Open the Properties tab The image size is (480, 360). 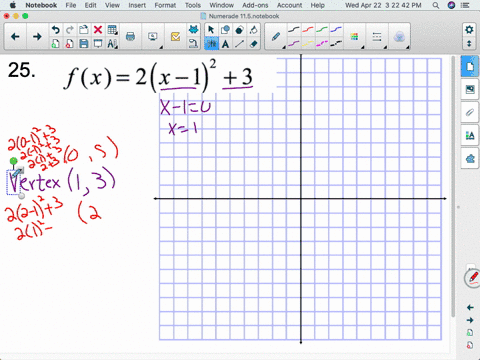click(470, 136)
